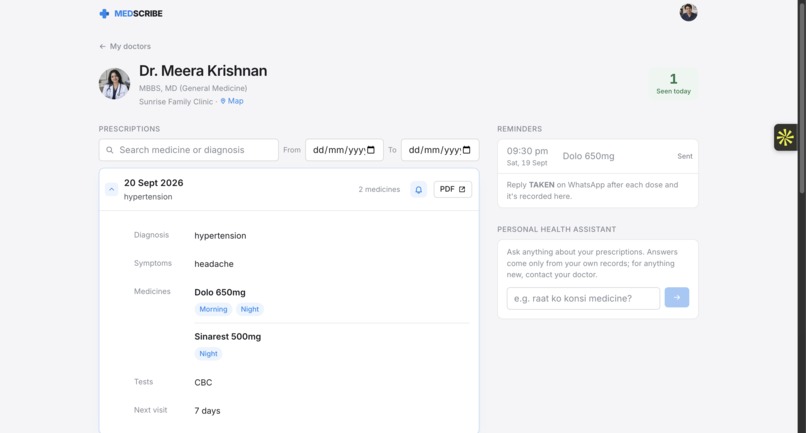
Task: Send the question with the arrow button
Action: pos(677,297)
